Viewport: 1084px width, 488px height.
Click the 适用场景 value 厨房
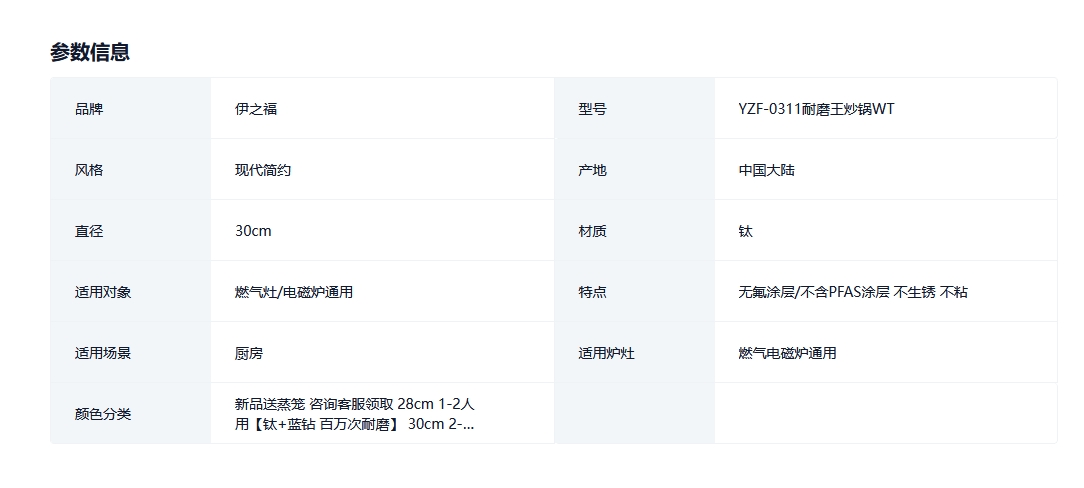(x=249, y=353)
